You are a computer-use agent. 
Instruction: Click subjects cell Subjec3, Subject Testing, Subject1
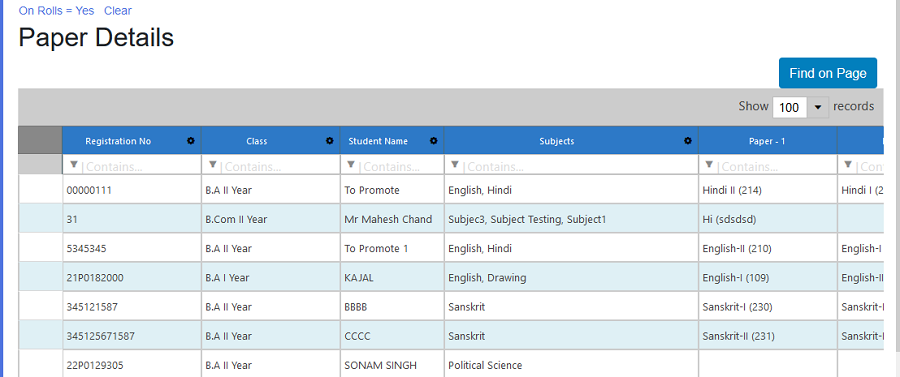(571, 219)
